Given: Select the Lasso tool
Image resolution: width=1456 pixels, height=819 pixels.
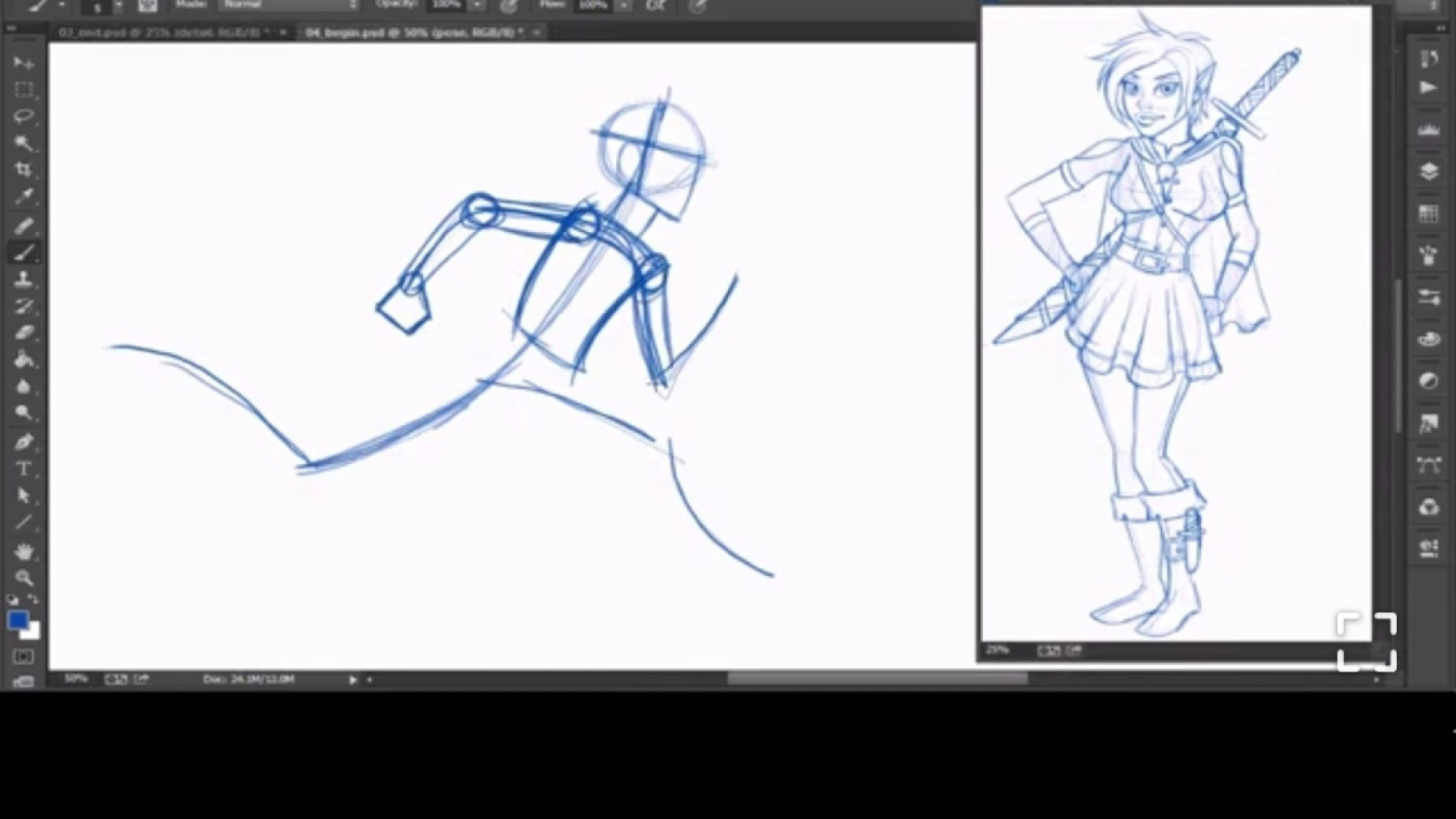Looking at the screenshot, I should click(x=24, y=116).
